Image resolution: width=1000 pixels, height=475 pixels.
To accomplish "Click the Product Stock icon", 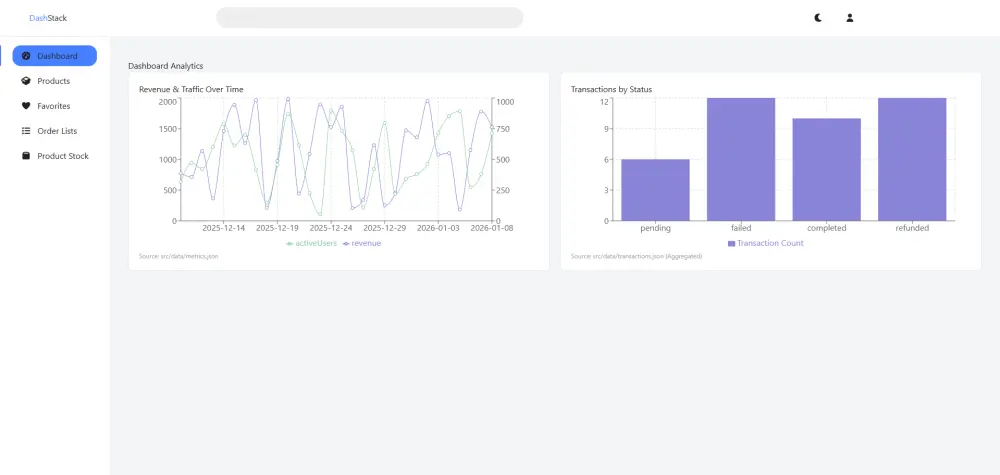I will pyautogui.click(x=26, y=156).
